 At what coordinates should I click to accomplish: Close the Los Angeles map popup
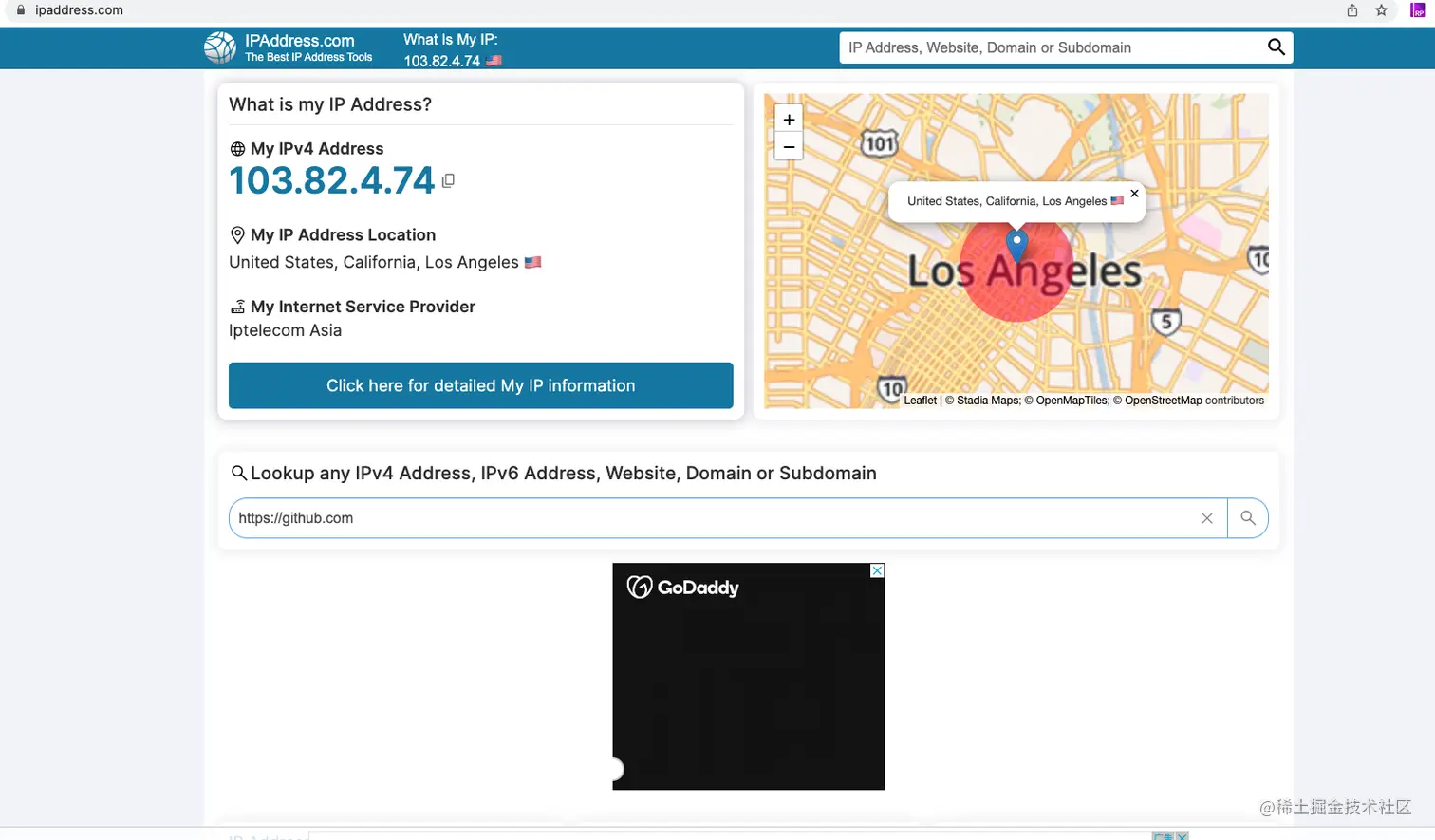click(x=1134, y=194)
